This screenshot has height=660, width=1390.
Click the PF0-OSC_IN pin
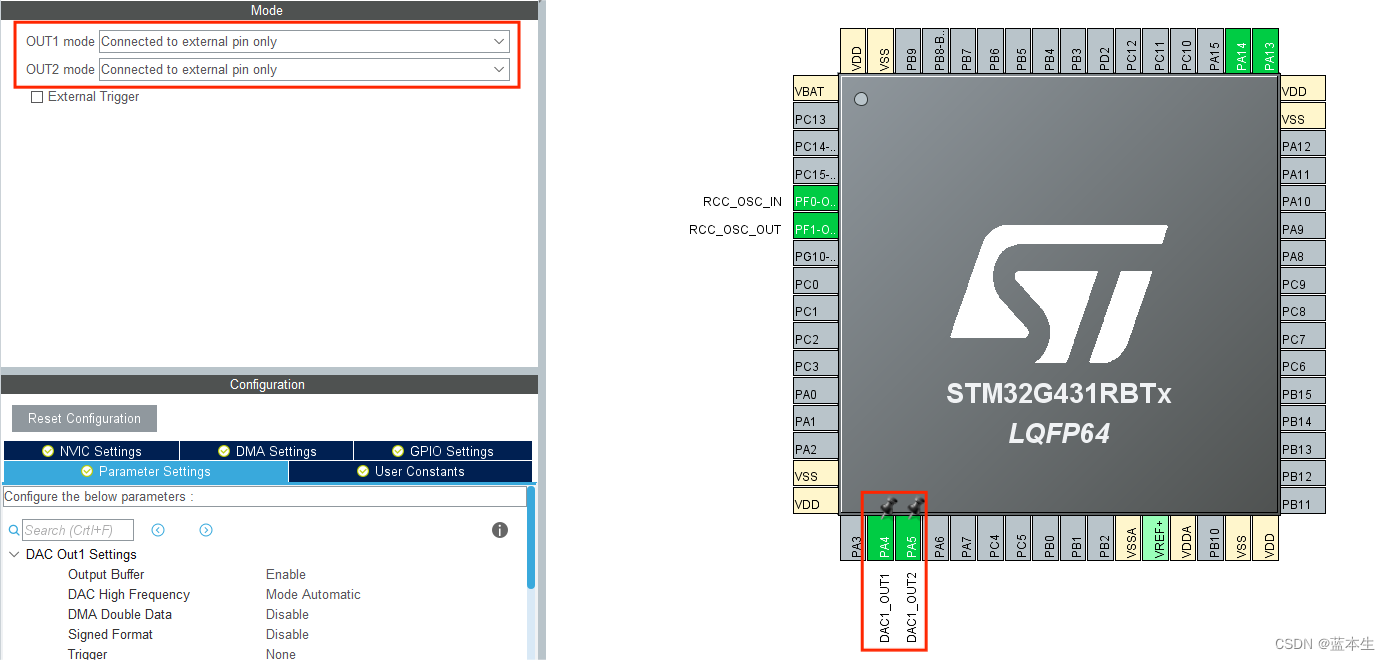(815, 201)
